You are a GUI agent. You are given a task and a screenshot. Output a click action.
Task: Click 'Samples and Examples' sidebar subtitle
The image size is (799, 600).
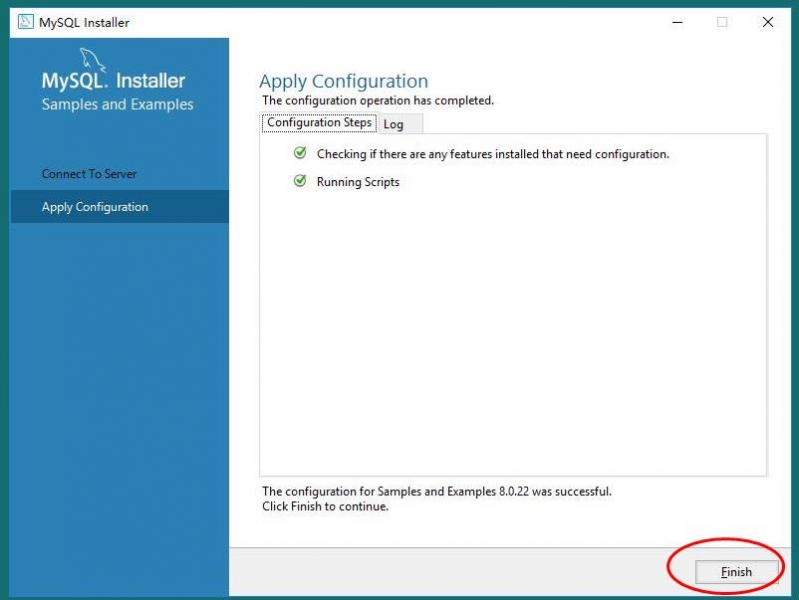click(x=117, y=105)
